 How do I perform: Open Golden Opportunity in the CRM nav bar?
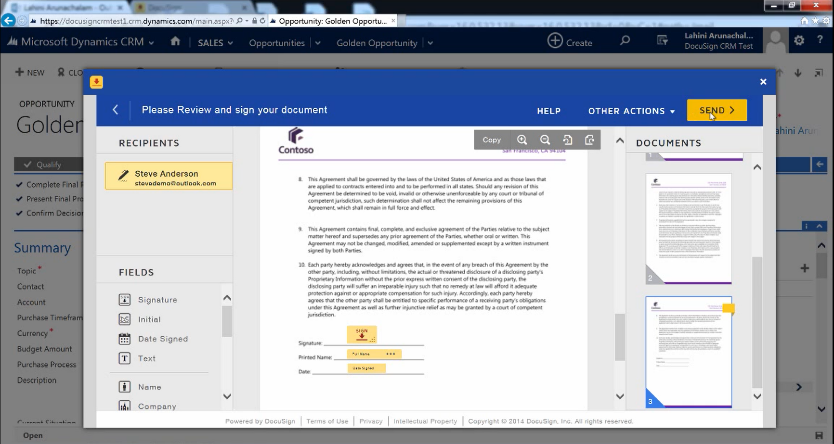point(377,43)
